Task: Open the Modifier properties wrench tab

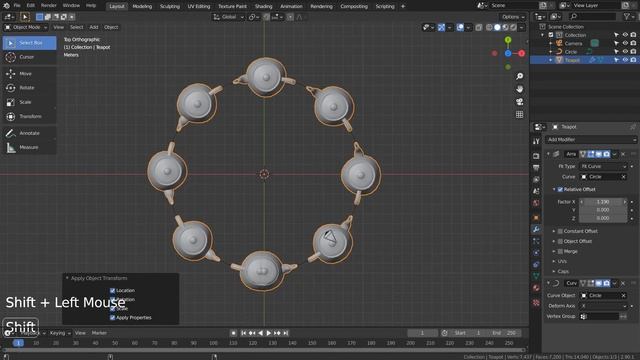Action: click(x=536, y=229)
